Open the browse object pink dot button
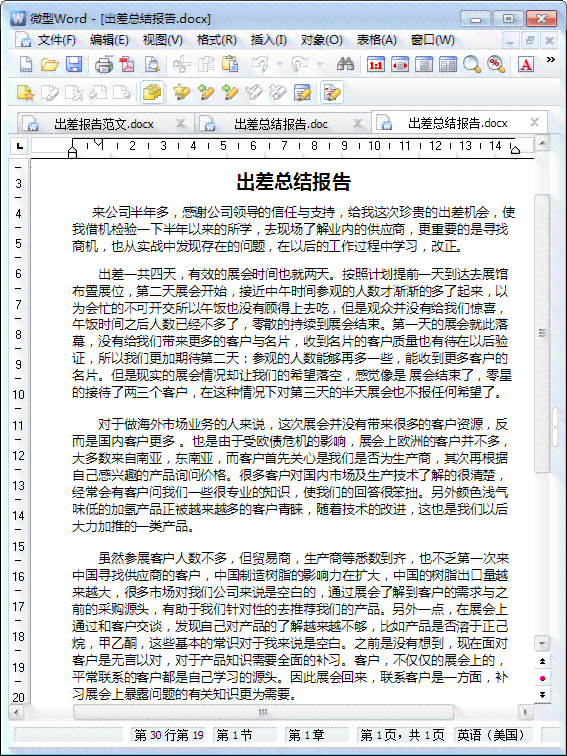The image size is (567, 756). click(542, 678)
